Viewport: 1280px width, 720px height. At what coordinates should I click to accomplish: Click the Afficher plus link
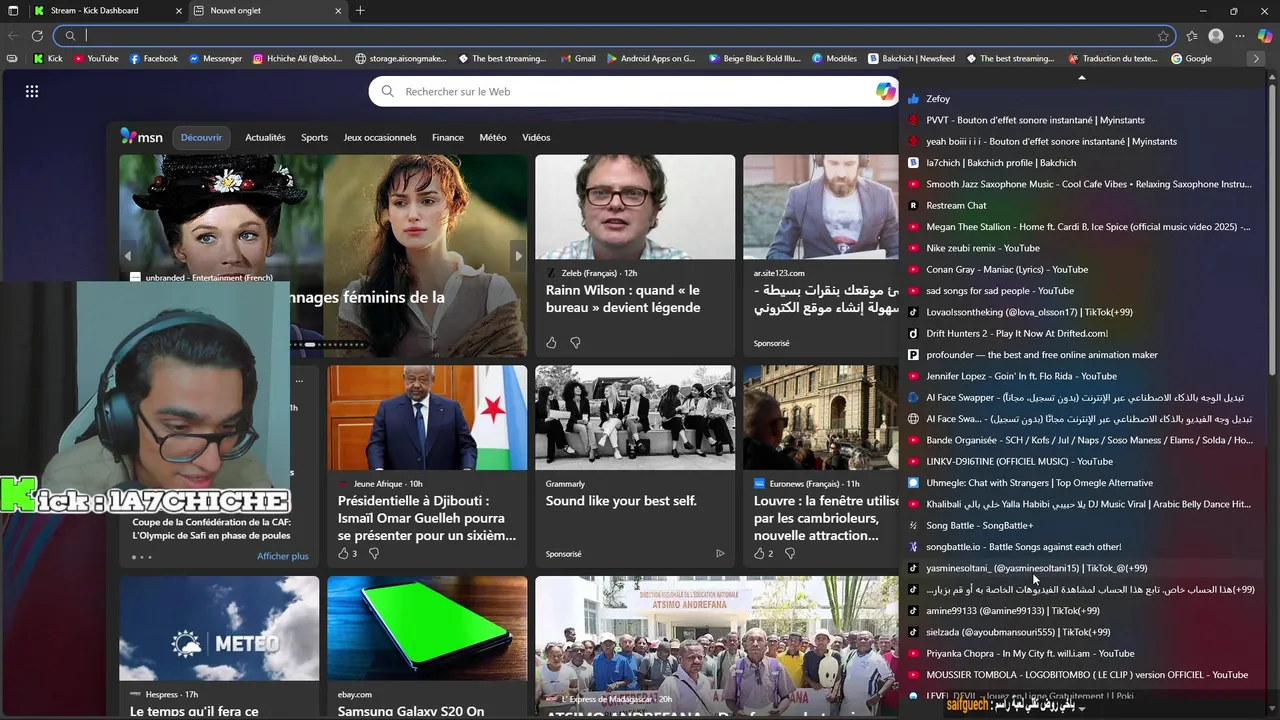pos(282,556)
